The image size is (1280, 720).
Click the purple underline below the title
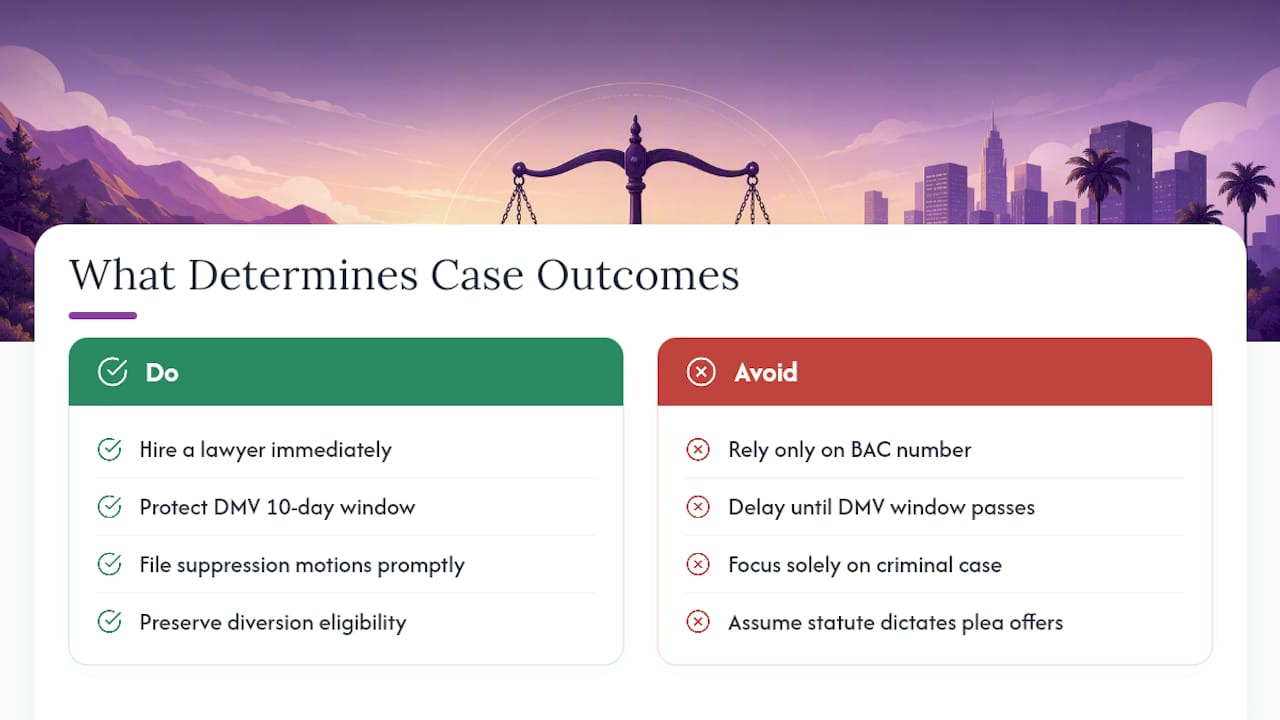click(x=103, y=316)
